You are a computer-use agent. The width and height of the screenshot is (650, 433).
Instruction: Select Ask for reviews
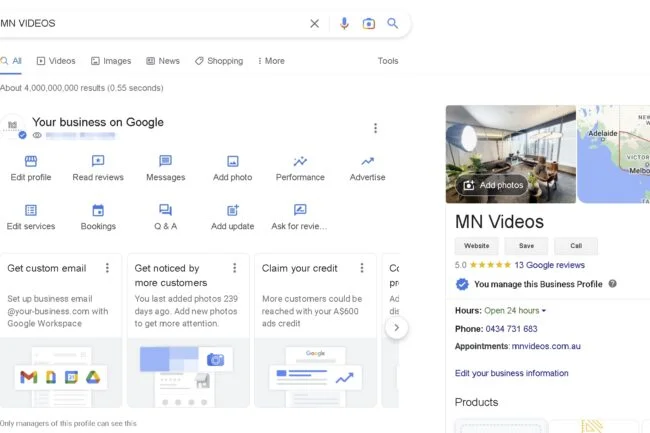pos(300,218)
